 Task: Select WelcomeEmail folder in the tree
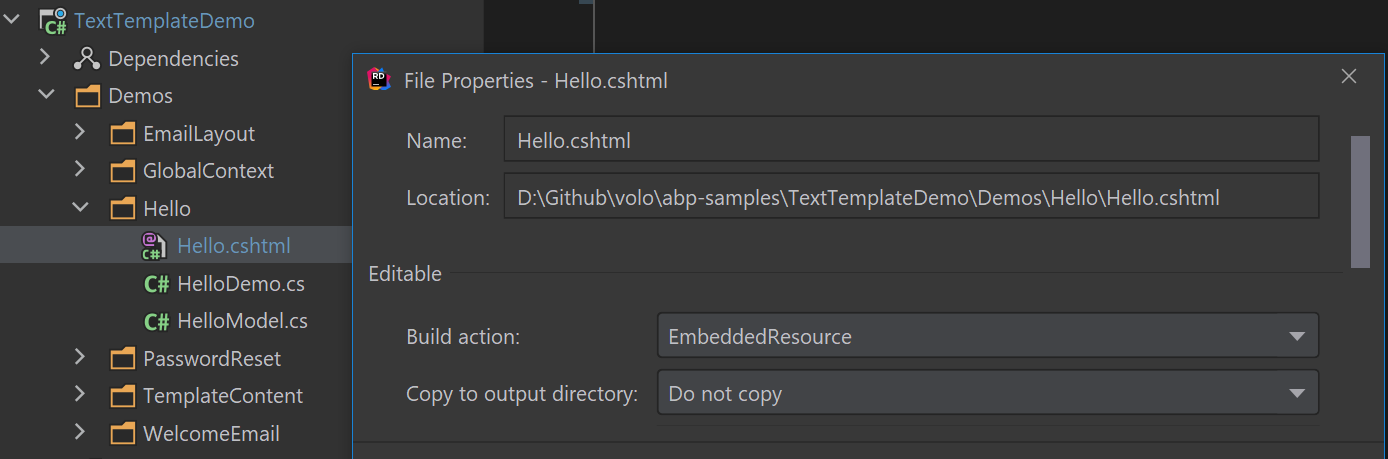[x=211, y=434]
